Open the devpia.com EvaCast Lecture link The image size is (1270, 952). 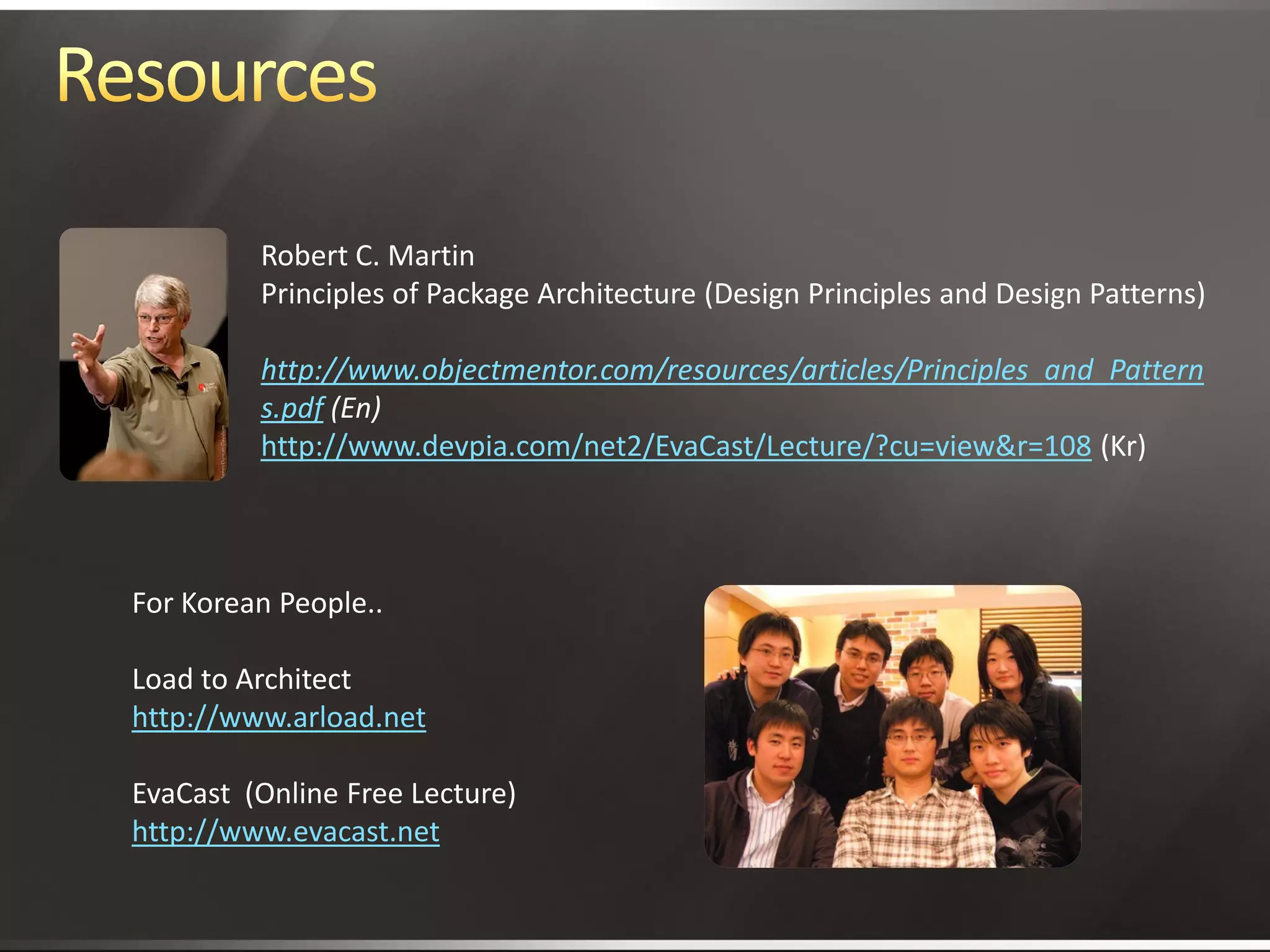point(676,446)
